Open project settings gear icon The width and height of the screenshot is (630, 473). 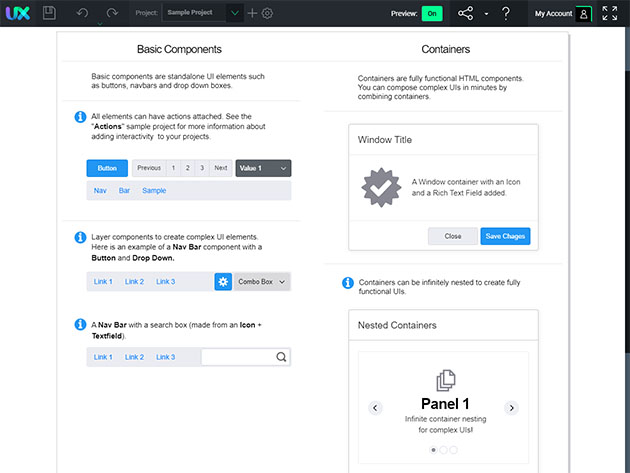point(267,14)
